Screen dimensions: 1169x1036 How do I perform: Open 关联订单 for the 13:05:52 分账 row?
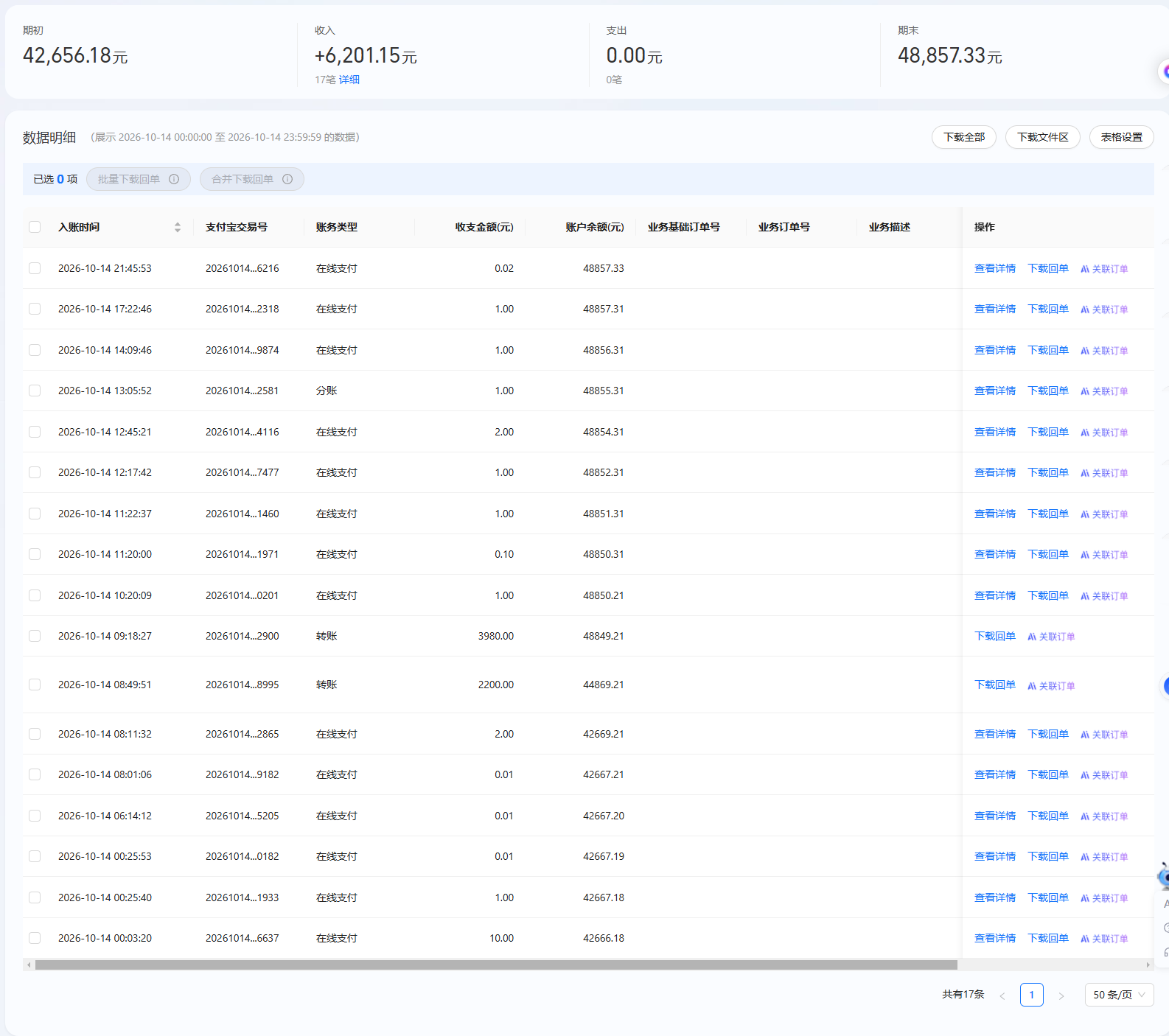(x=1104, y=391)
